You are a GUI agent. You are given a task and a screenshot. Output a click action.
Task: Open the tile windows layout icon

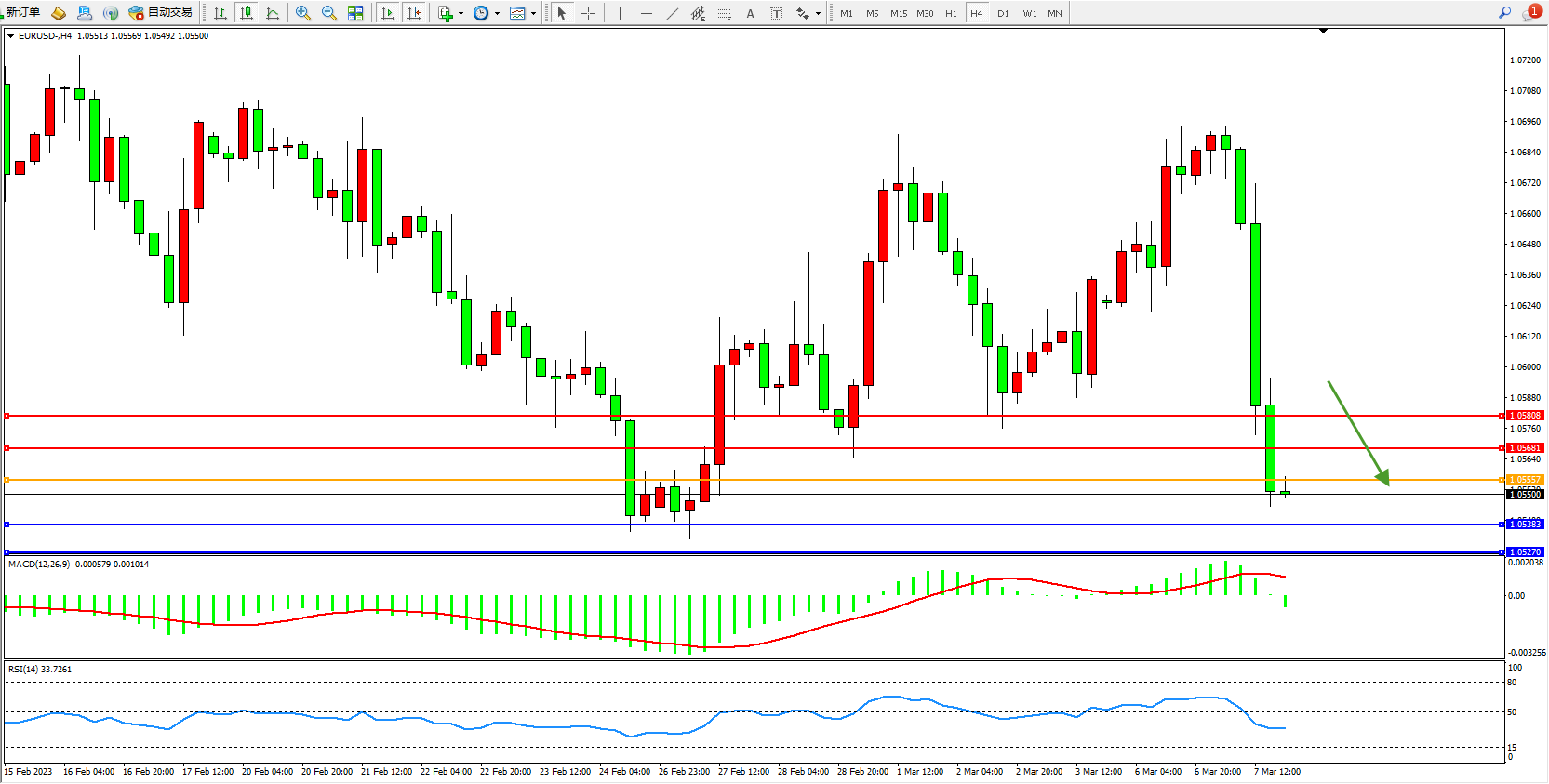[355, 13]
